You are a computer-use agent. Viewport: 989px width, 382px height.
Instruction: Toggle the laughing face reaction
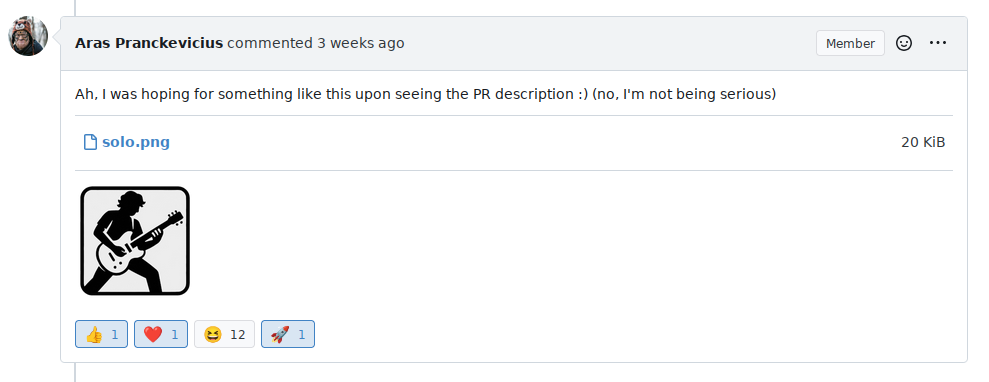point(225,334)
